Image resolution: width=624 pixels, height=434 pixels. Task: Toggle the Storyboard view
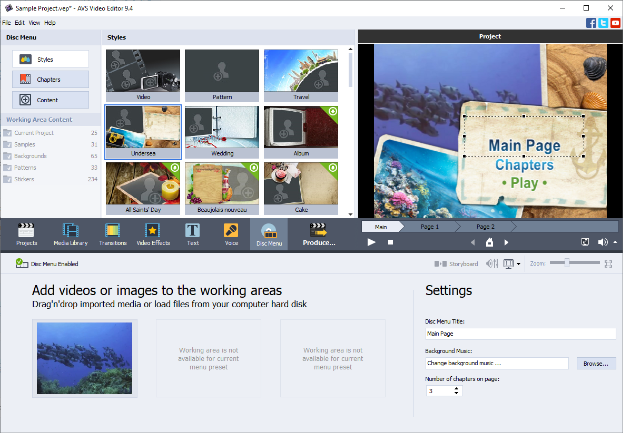pos(456,264)
